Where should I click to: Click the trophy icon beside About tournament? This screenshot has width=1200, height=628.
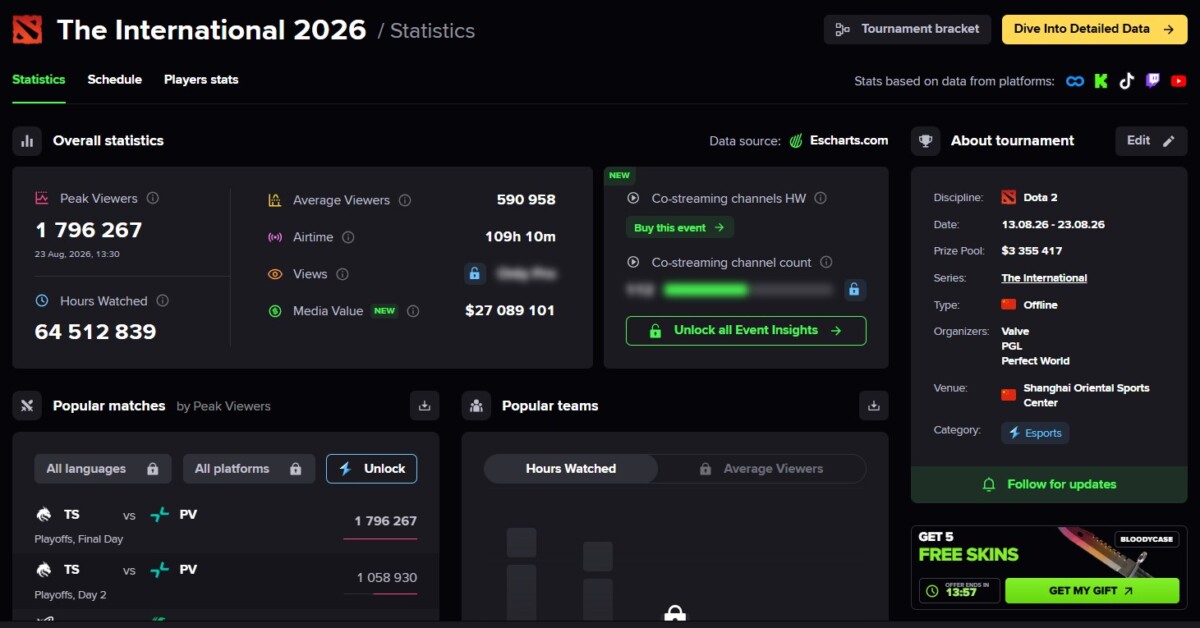click(x=925, y=141)
